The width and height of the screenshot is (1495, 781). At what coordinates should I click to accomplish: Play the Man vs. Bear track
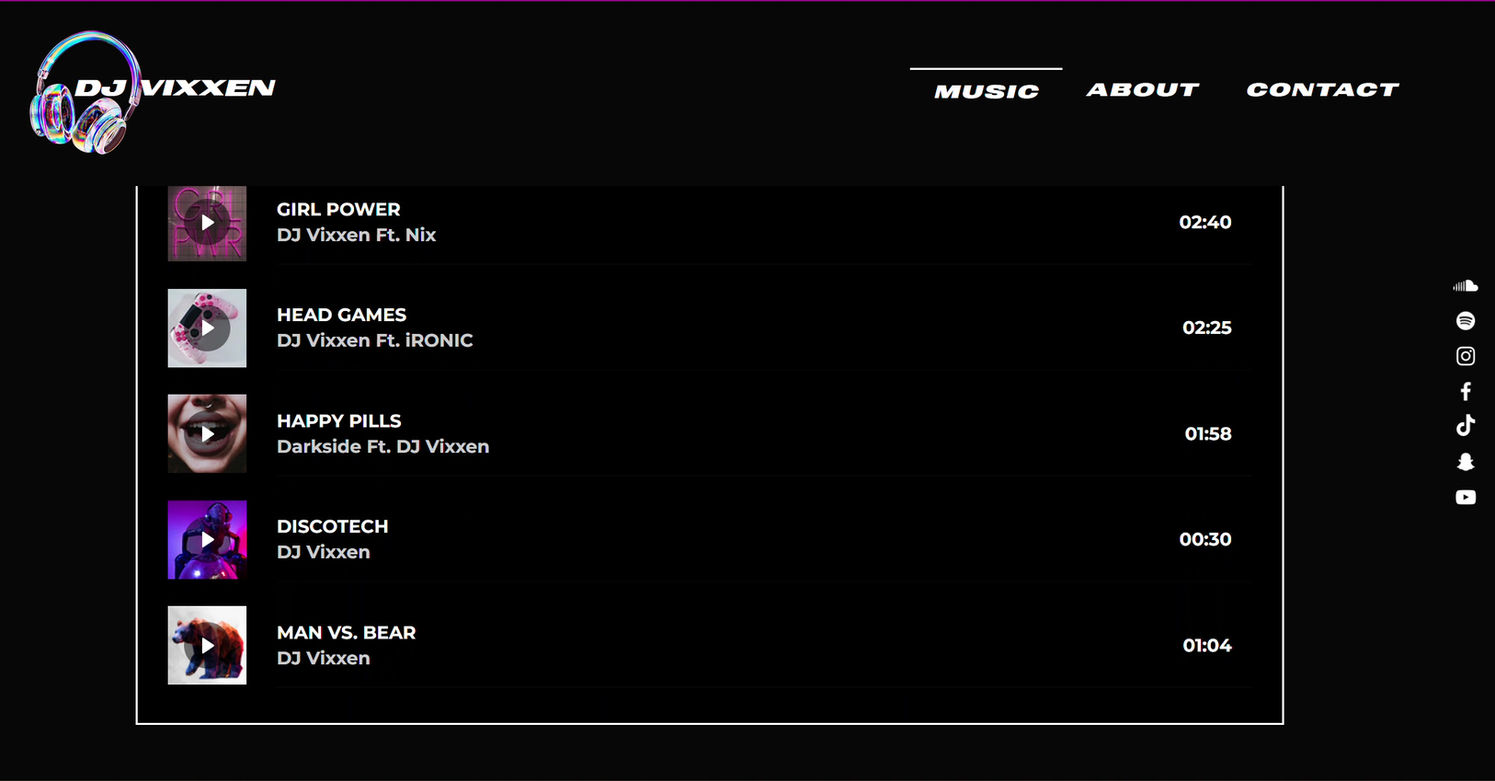(x=207, y=645)
